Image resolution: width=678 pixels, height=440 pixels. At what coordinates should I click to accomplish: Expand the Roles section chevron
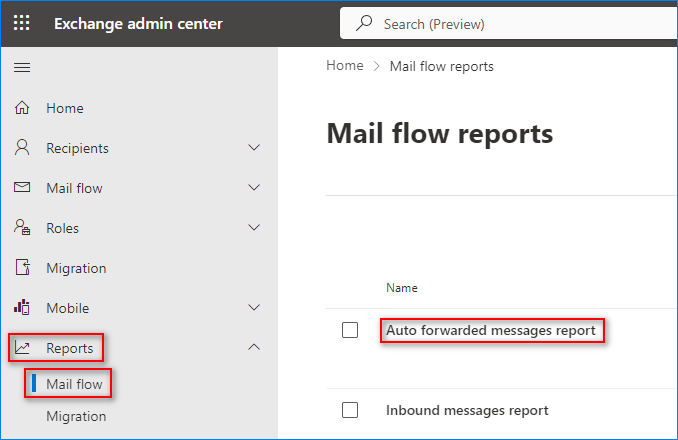[254, 227]
